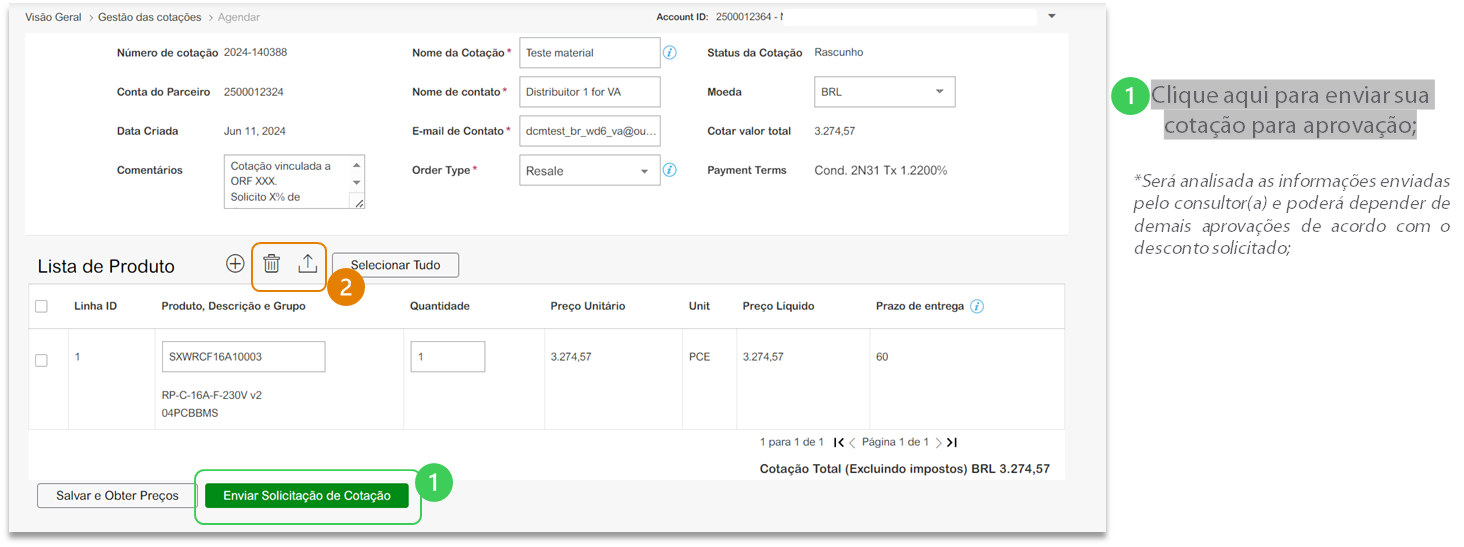Screen dimensions: 1464x547
Task: Click the Preço Unitário column header
Action: 588,306
